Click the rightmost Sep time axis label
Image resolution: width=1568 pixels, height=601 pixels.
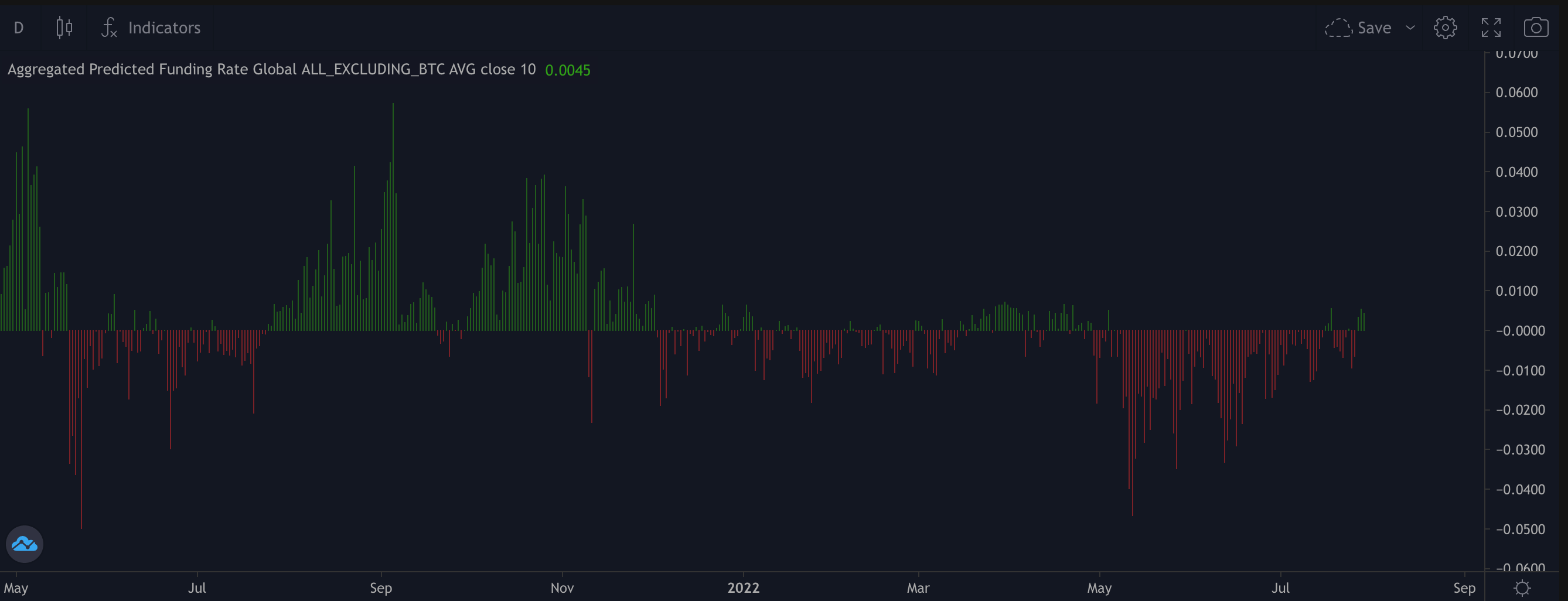[1464, 588]
